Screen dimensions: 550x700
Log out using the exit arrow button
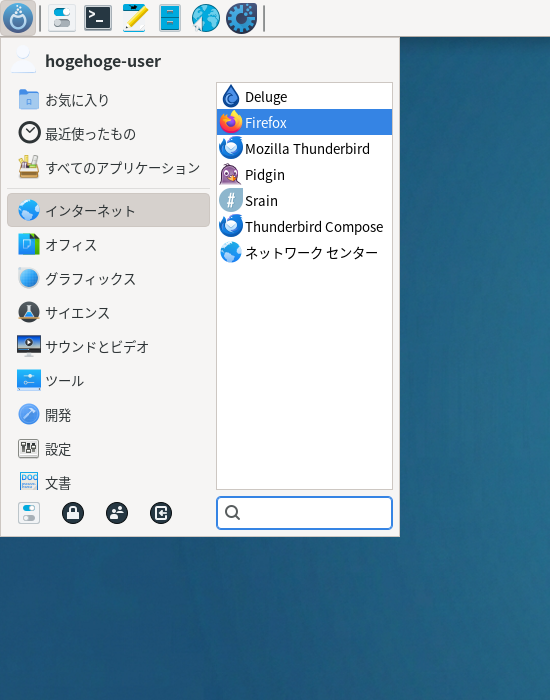coord(161,513)
